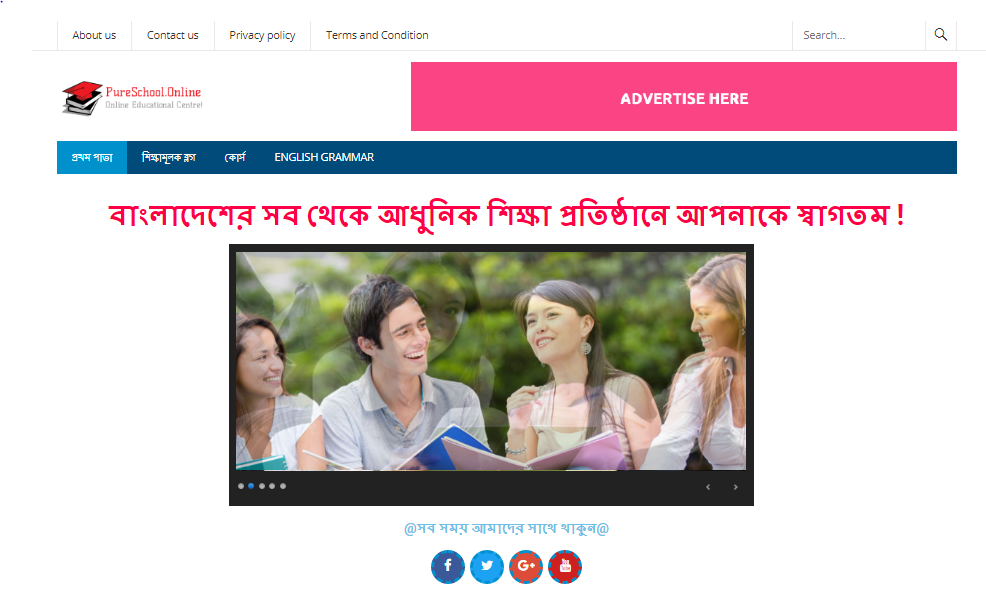
Task: Open the Facebook social icon
Action: click(x=448, y=567)
